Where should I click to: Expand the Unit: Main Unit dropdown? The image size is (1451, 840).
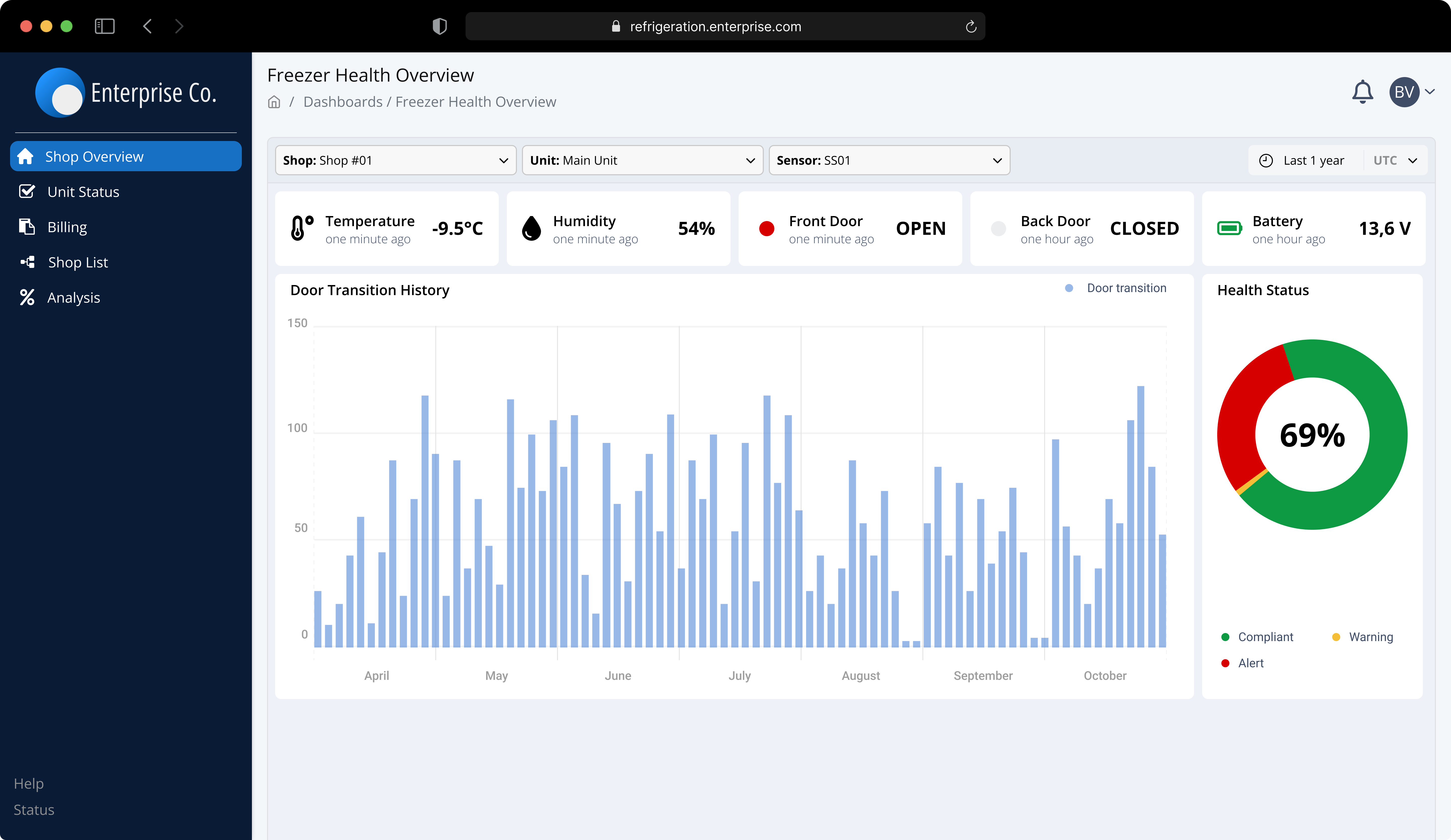[642, 160]
